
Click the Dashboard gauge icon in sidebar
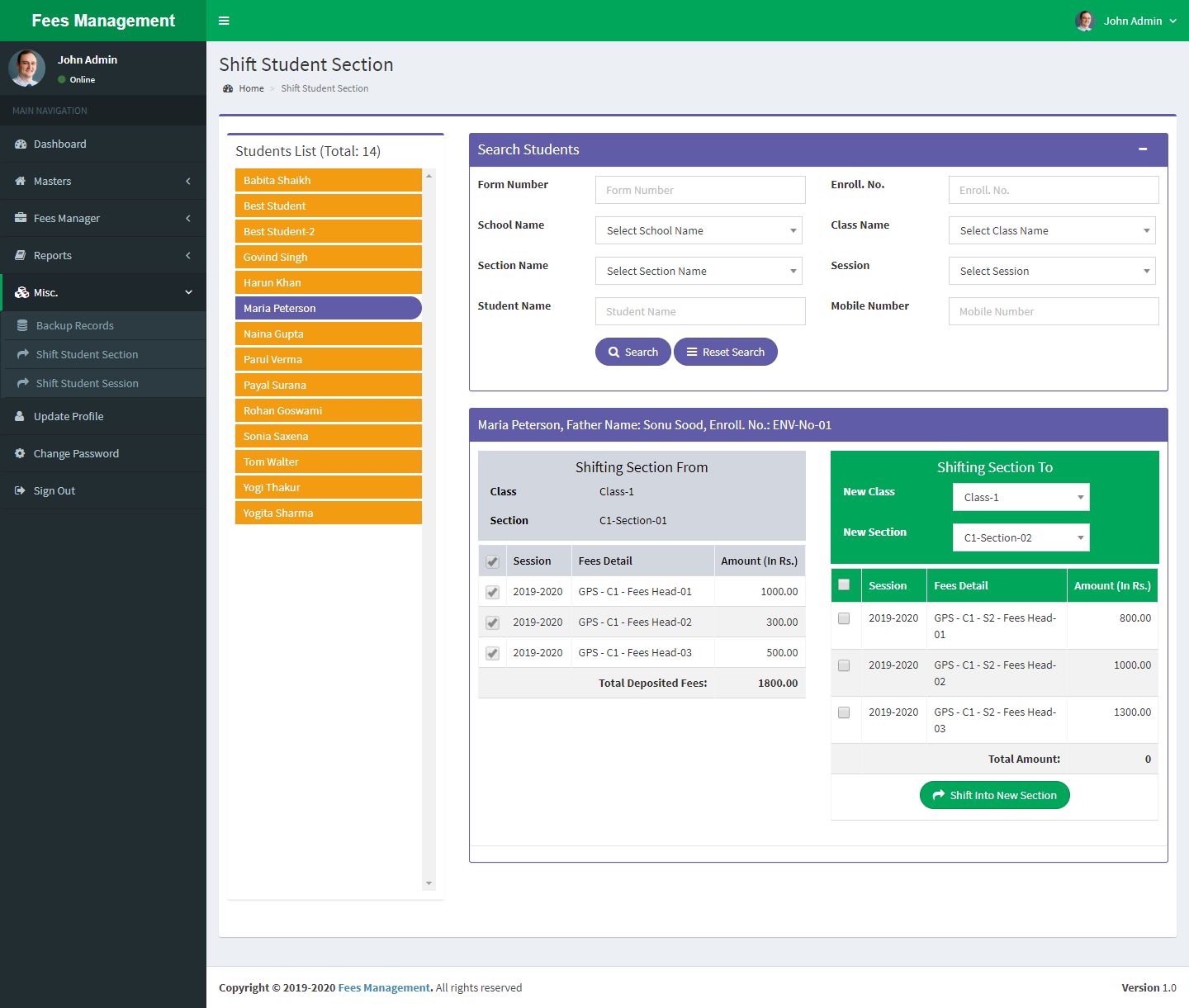(x=21, y=144)
